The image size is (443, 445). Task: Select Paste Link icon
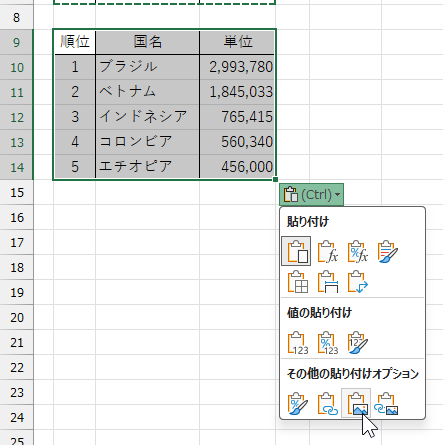(x=327, y=403)
